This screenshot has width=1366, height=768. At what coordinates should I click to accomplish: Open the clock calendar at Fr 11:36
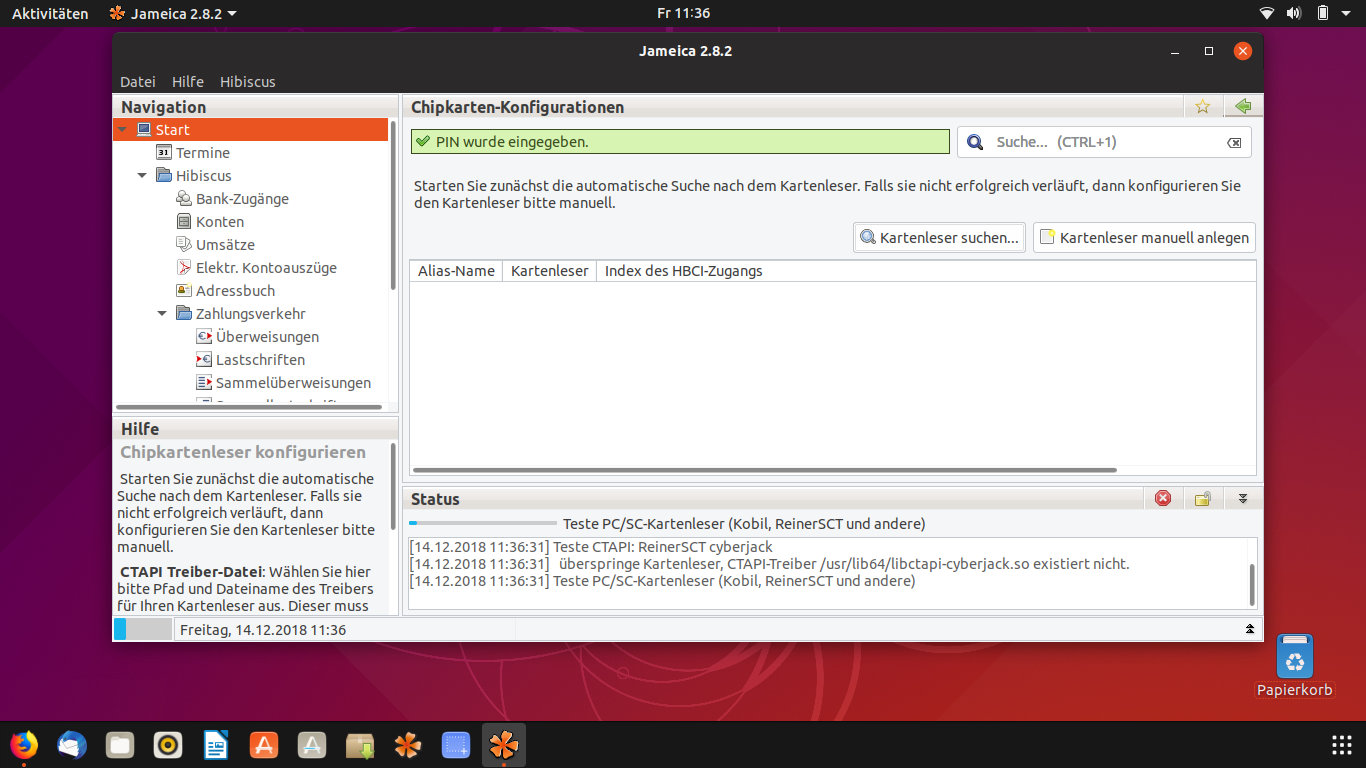click(x=683, y=13)
